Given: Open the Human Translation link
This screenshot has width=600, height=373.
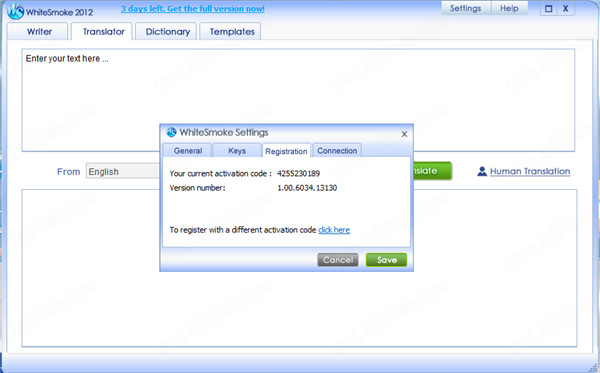Looking at the screenshot, I should (530, 171).
